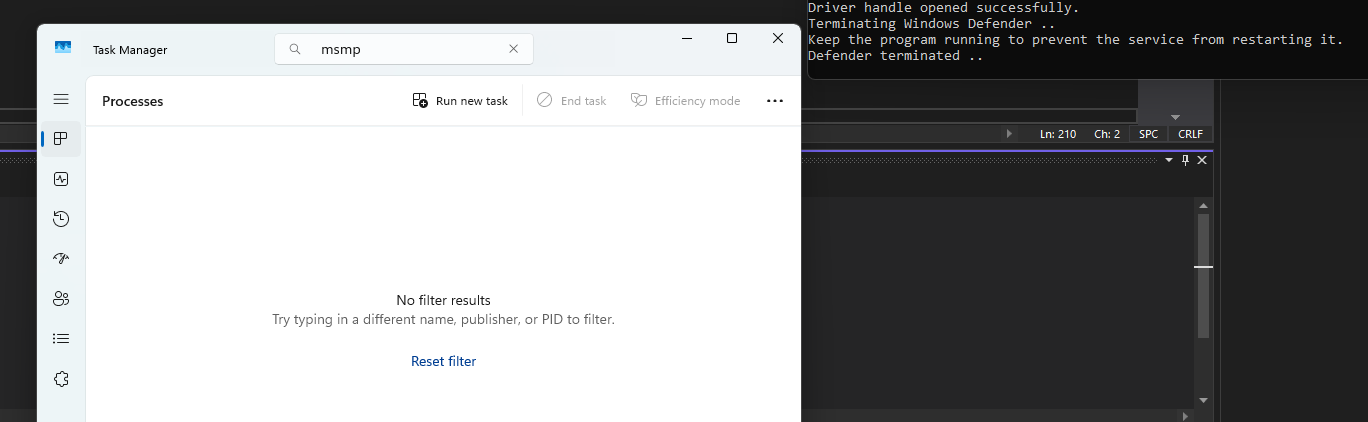Image resolution: width=1368 pixels, height=422 pixels.
Task: Click the panel's vertical scrollbar thumb
Action: 1203,275
